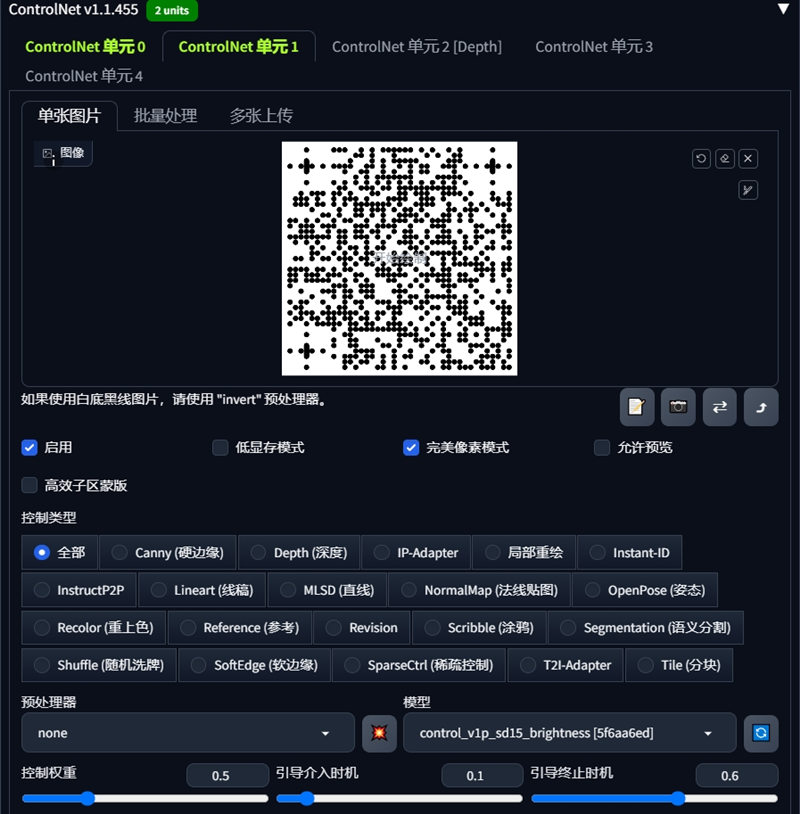
Task: Uncheck the 启用 enable checkbox
Action: click(30, 447)
